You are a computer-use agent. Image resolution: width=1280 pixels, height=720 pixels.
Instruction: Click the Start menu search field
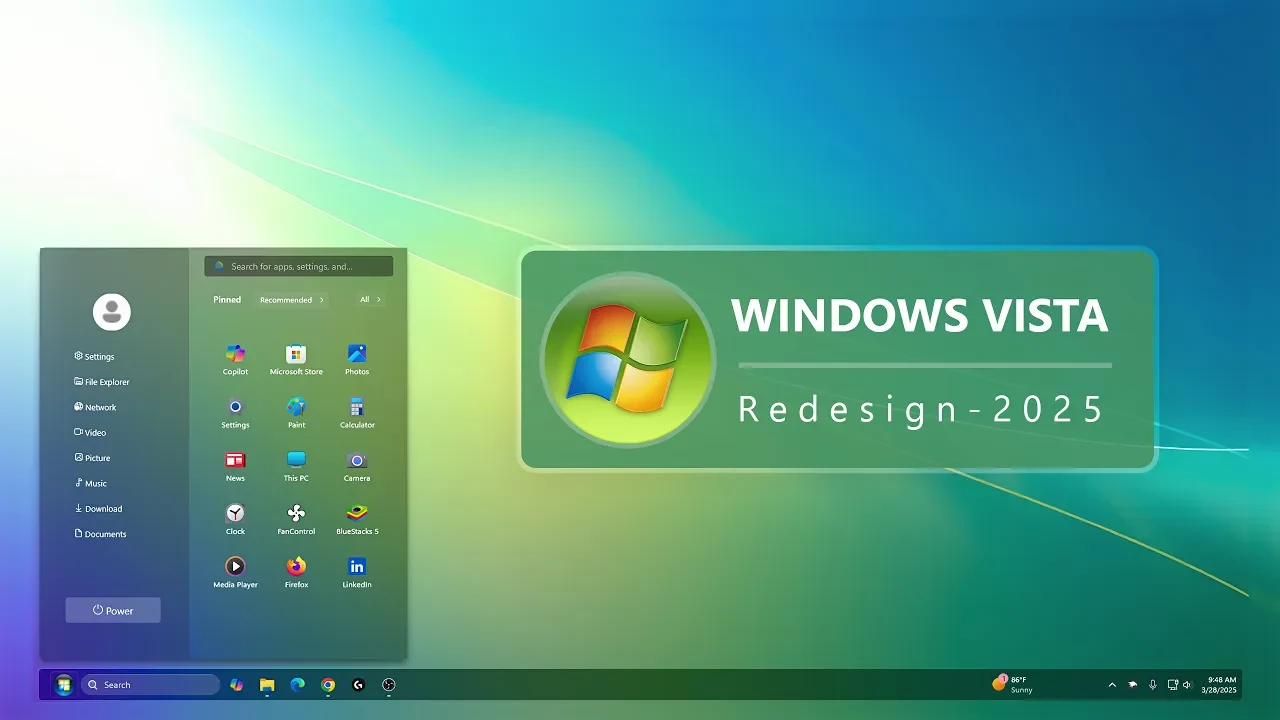(x=299, y=266)
